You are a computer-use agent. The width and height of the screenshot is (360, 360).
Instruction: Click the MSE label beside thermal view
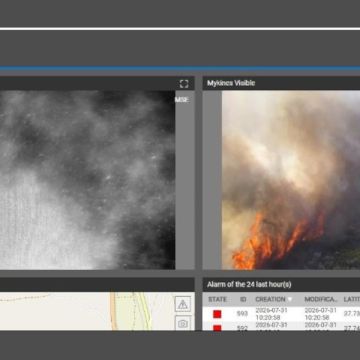click(x=182, y=100)
